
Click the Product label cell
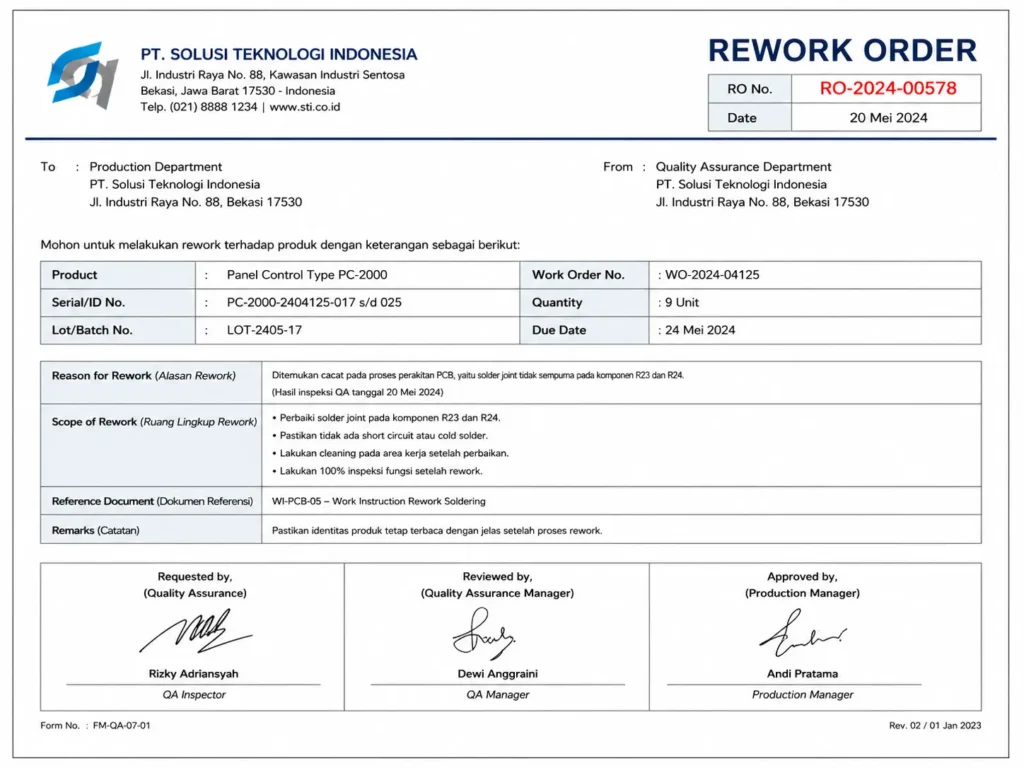pyautogui.click(x=118, y=275)
